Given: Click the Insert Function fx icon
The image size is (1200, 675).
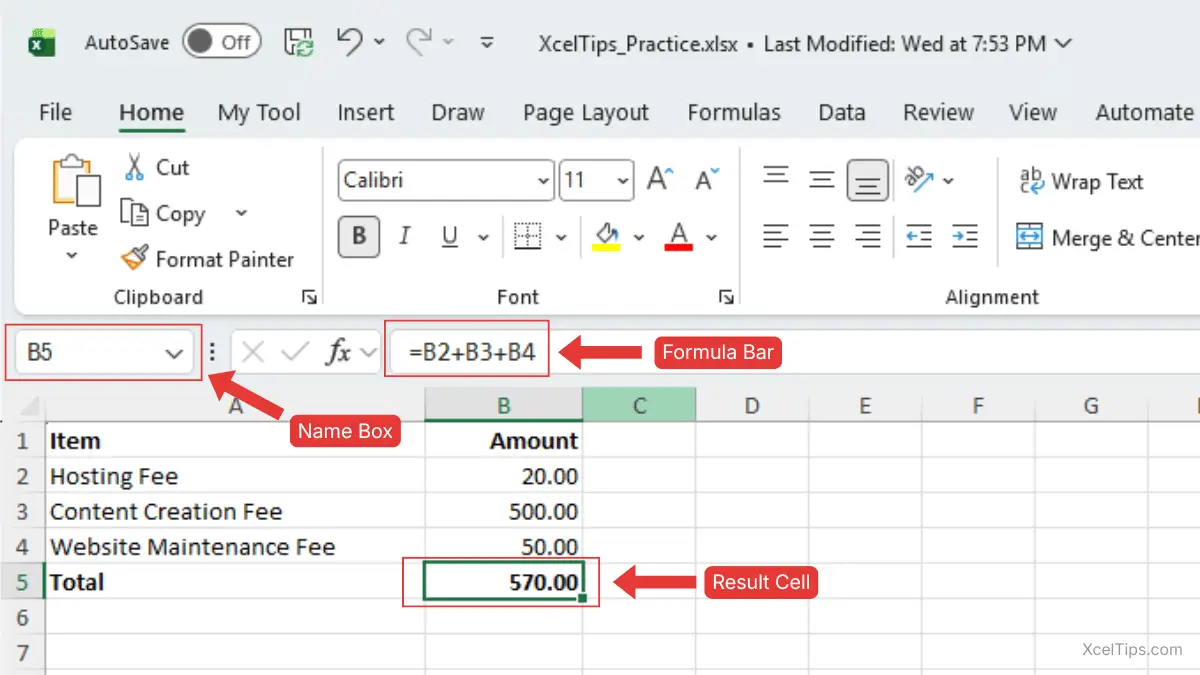Looking at the screenshot, I should 340,352.
